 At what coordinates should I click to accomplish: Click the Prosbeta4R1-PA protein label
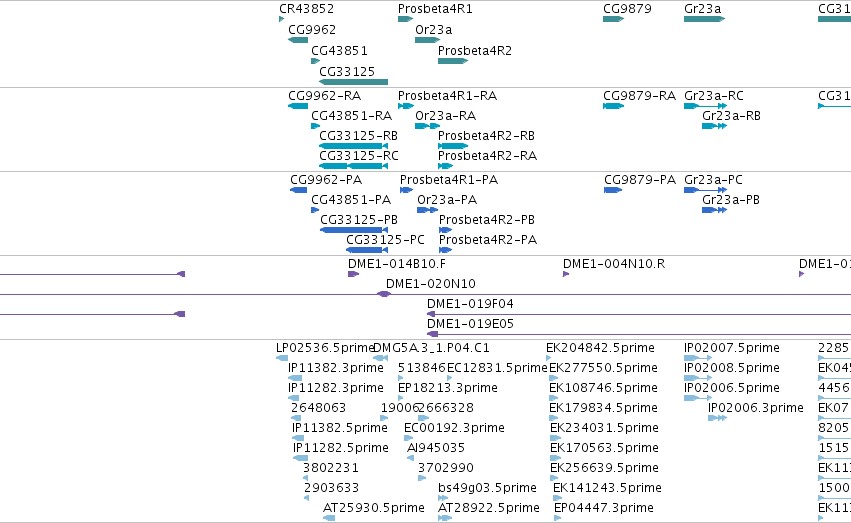click(x=449, y=180)
